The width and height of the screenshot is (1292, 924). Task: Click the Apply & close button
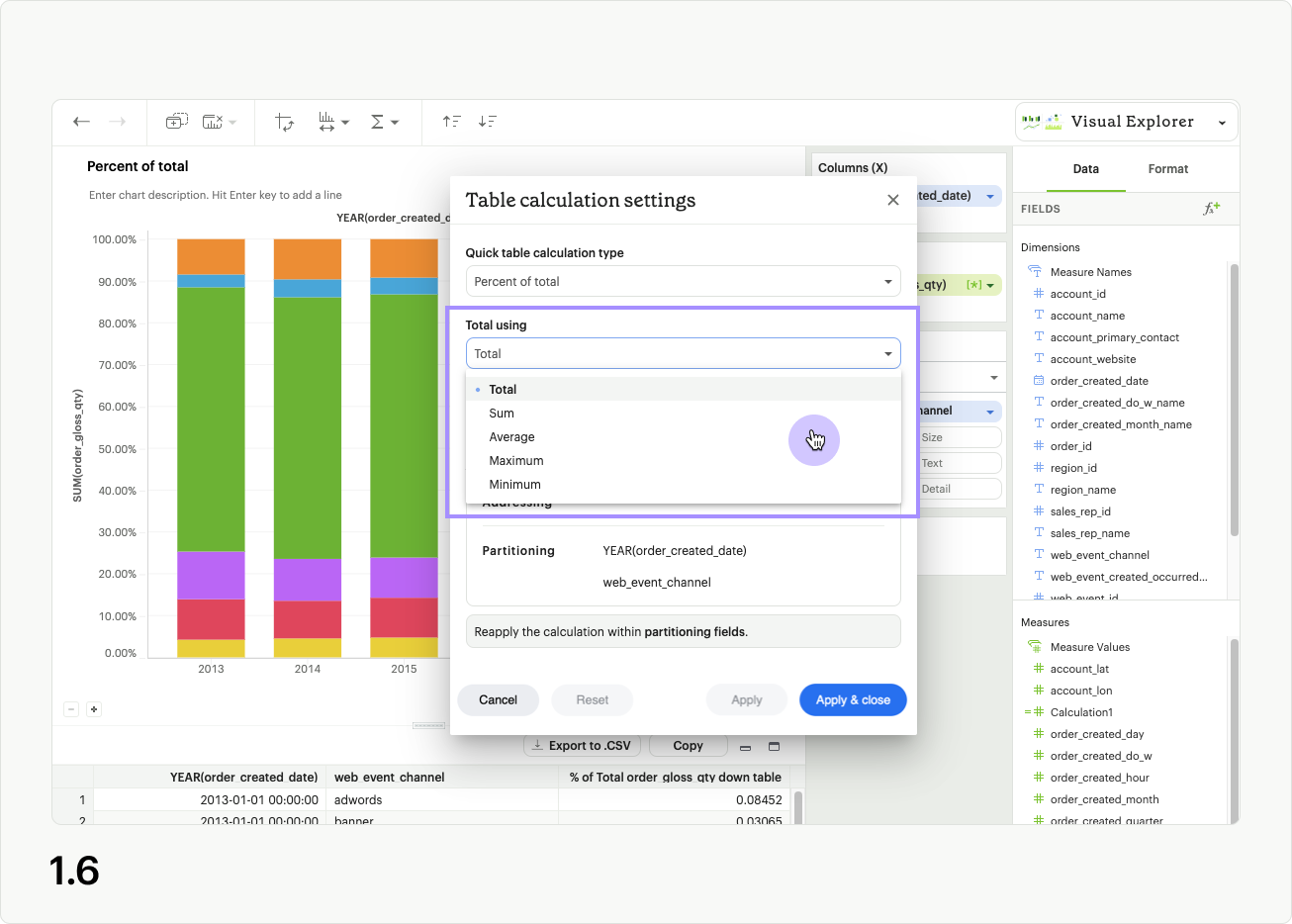(x=853, y=699)
